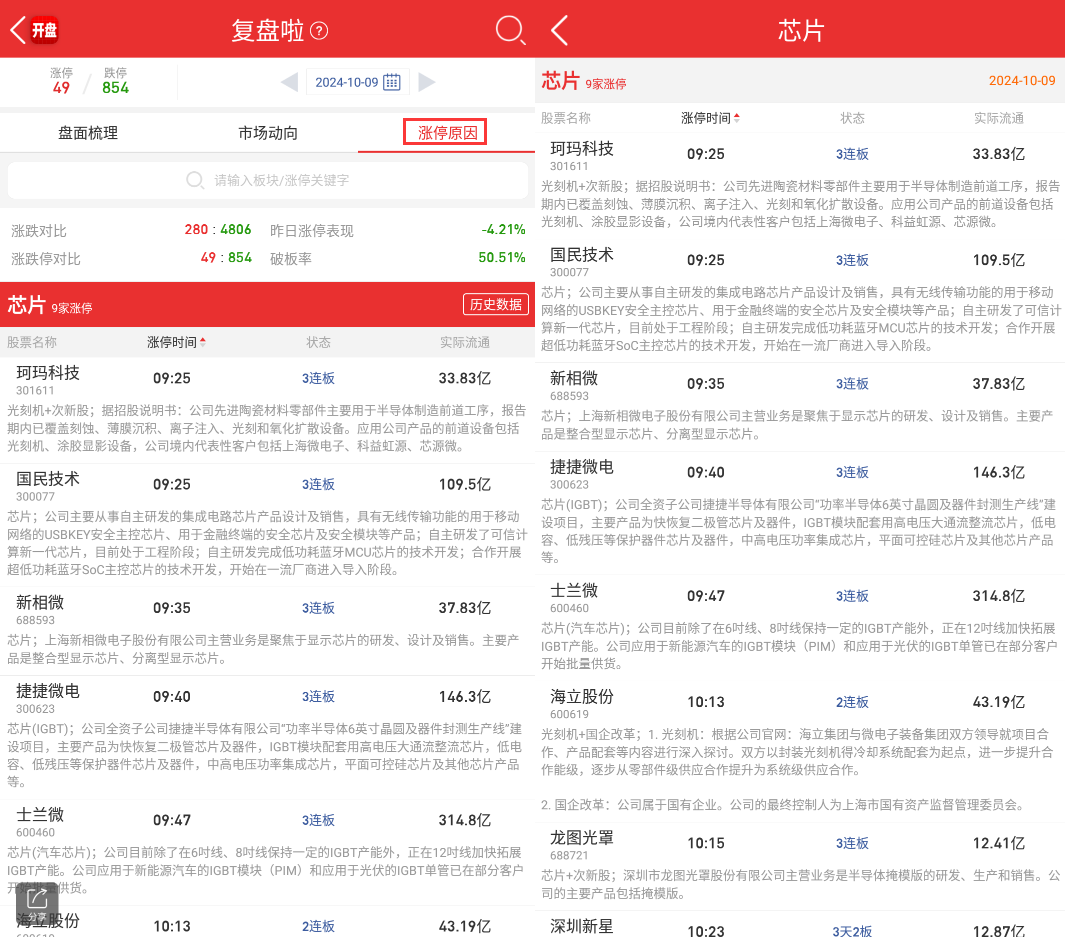Tap 3天2板 status of 深圳新星
This screenshot has width=1065, height=937.
(x=852, y=931)
